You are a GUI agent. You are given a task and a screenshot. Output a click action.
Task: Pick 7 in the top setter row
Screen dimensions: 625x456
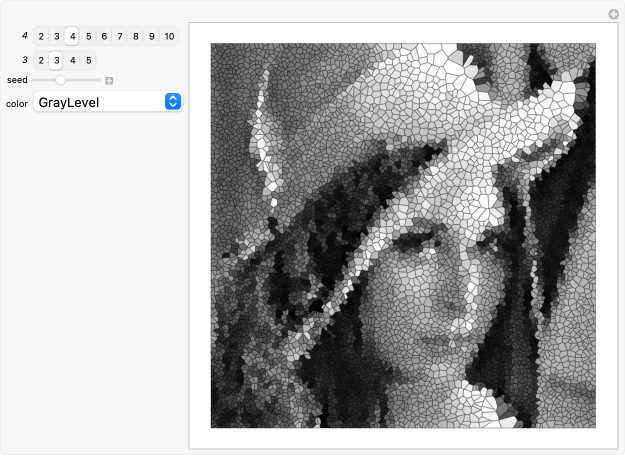[119, 37]
